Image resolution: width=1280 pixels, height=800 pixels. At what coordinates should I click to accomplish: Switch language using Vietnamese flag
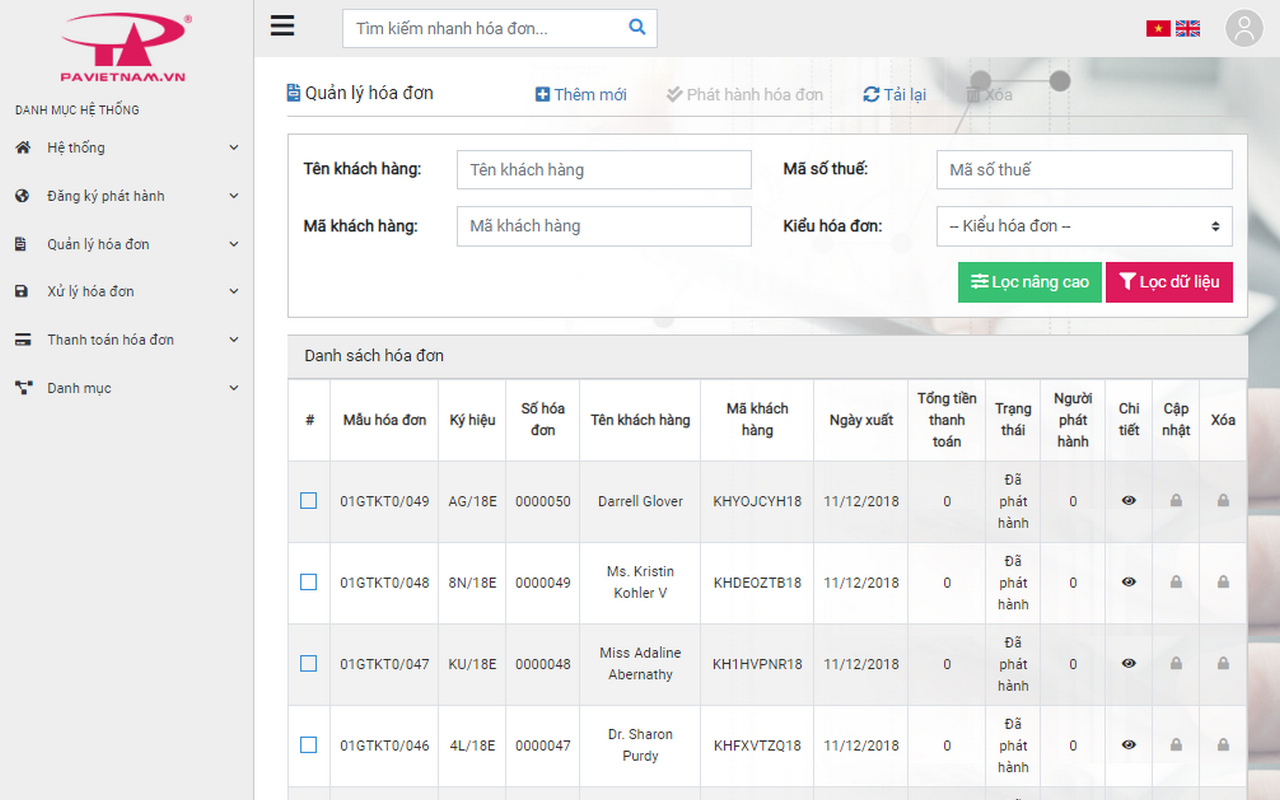click(x=1158, y=29)
